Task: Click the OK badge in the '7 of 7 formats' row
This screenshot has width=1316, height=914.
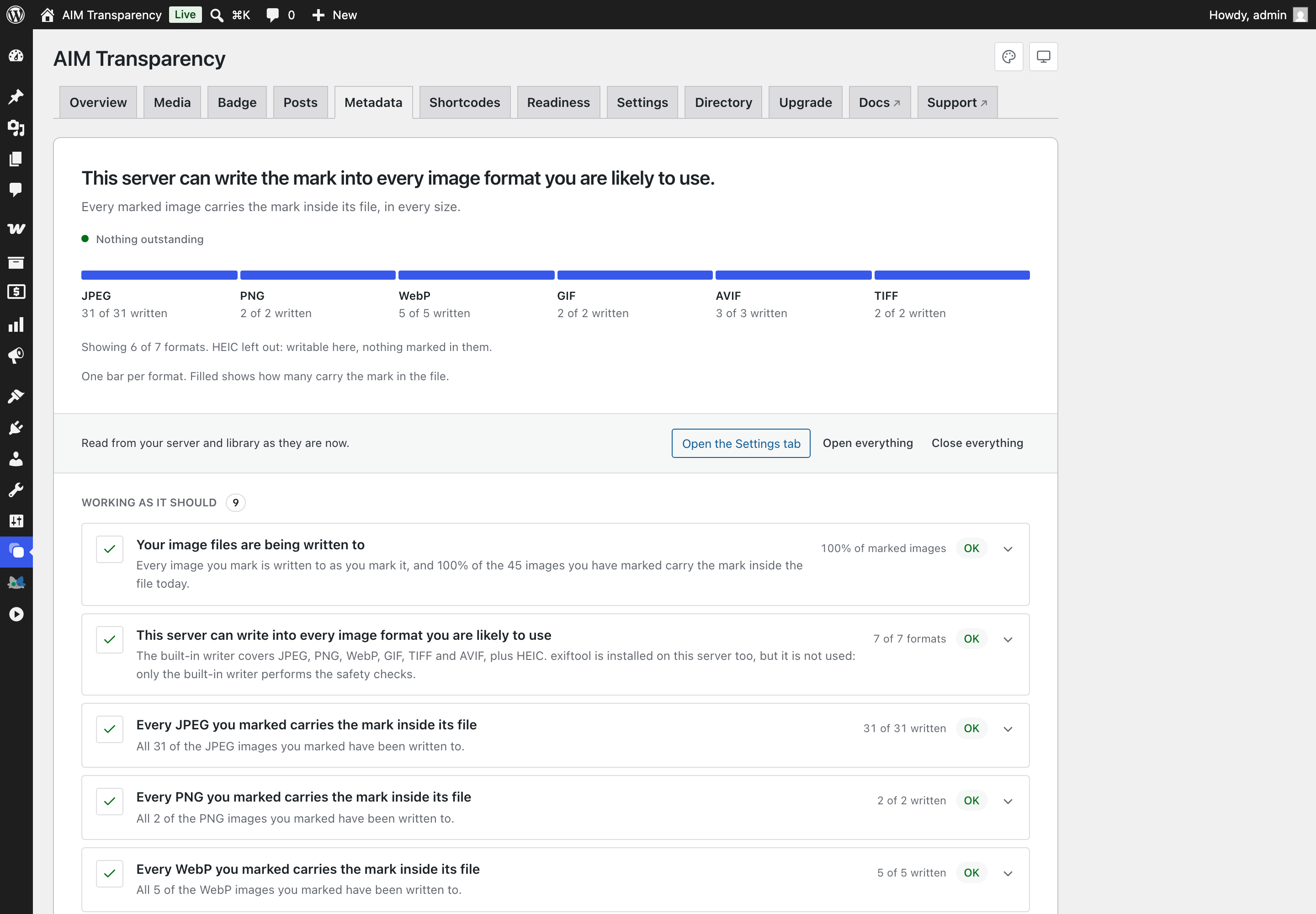Action: click(x=971, y=639)
